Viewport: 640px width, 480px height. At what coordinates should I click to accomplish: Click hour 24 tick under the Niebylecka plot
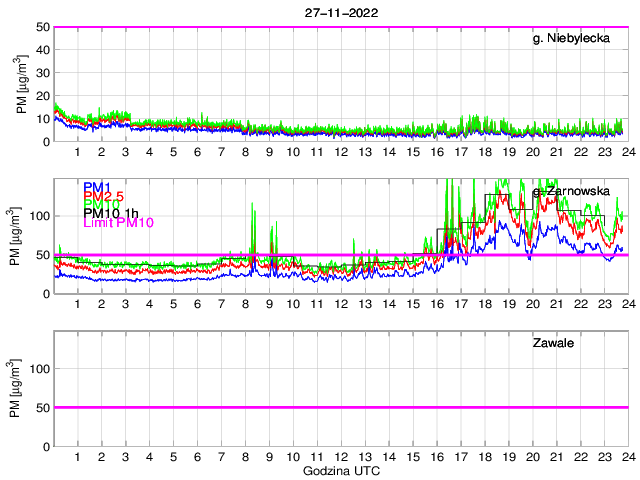point(627,152)
